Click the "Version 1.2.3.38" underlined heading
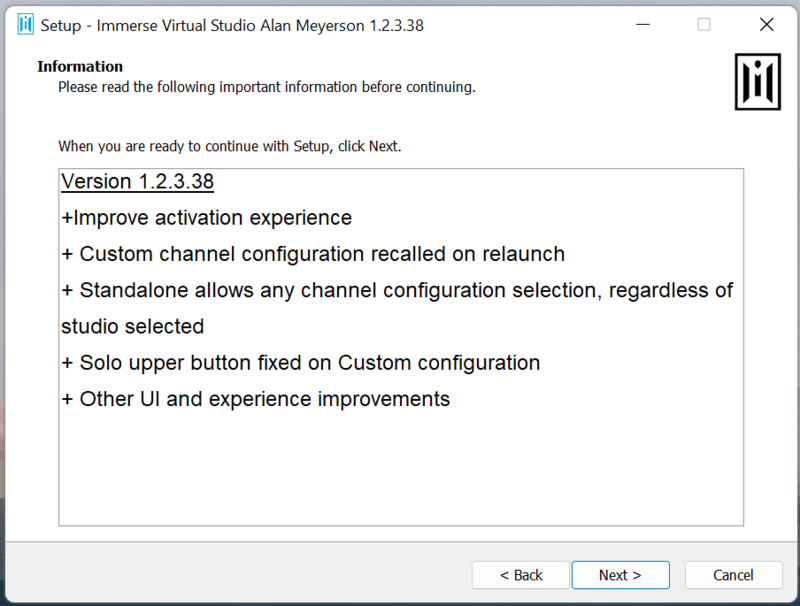 (x=137, y=182)
